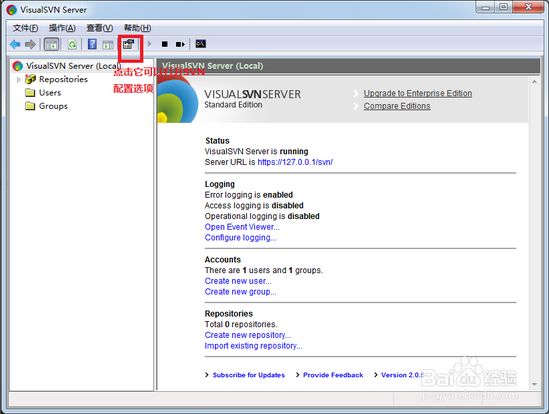Image resolution: width=549 pixels, height=414 pixels.
Task: Click the Refresh toolbar icon
Action: (72, 44)
